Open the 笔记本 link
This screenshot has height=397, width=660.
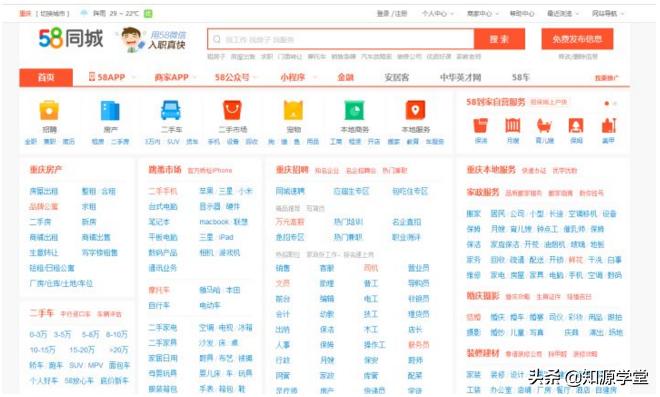pyautogui.click(x=159, y=222)
